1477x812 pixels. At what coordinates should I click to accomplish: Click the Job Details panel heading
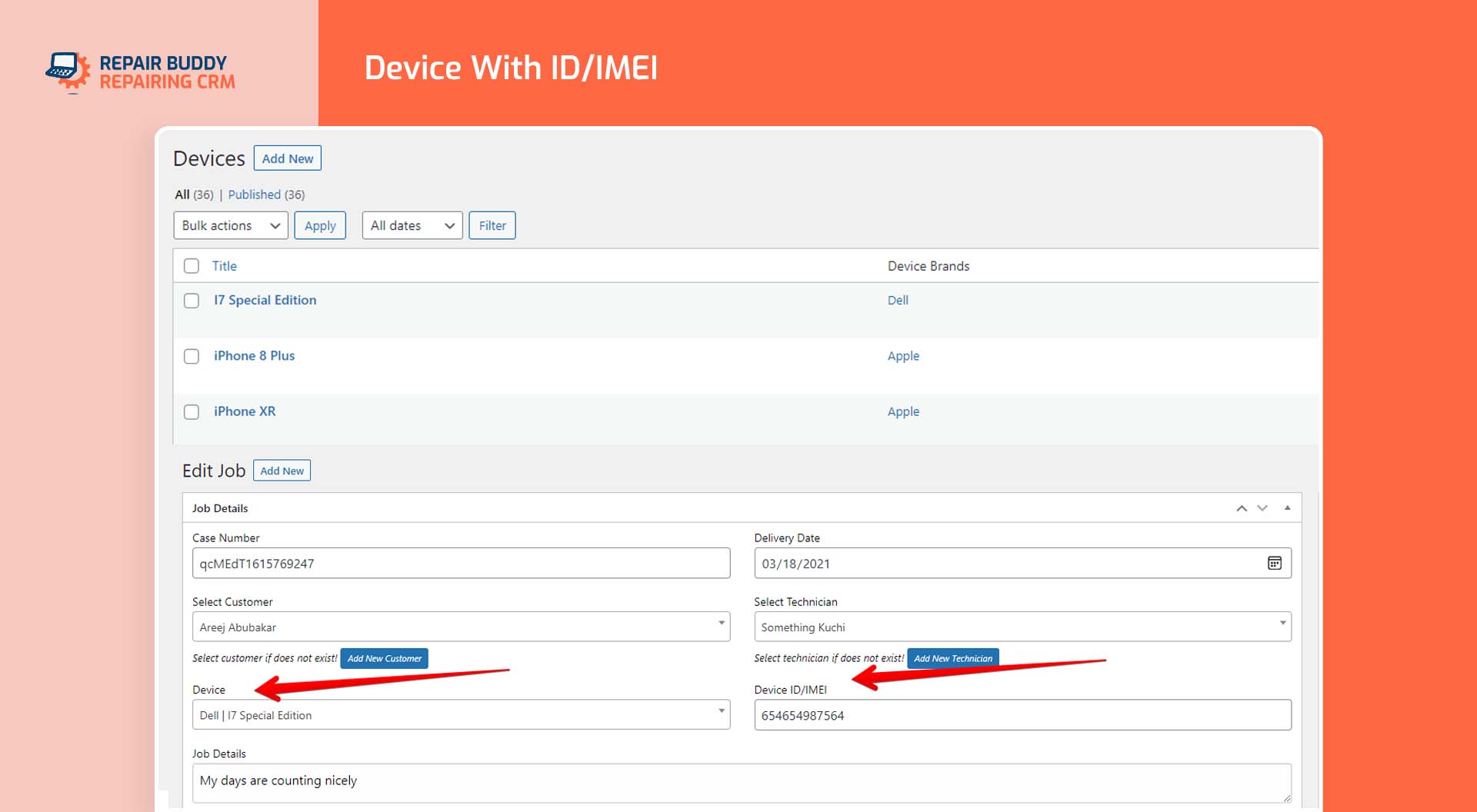(220, 508)
